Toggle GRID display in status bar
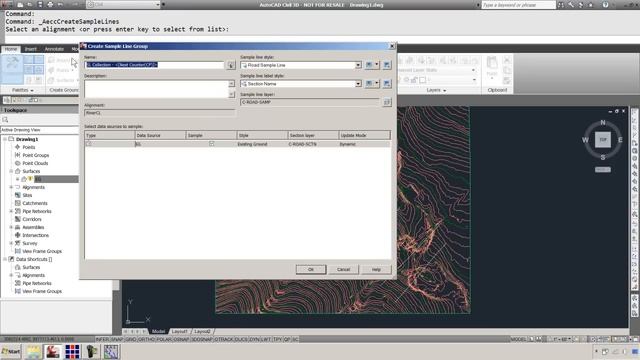This screenshot has width=640, height=360. [131, 339]
